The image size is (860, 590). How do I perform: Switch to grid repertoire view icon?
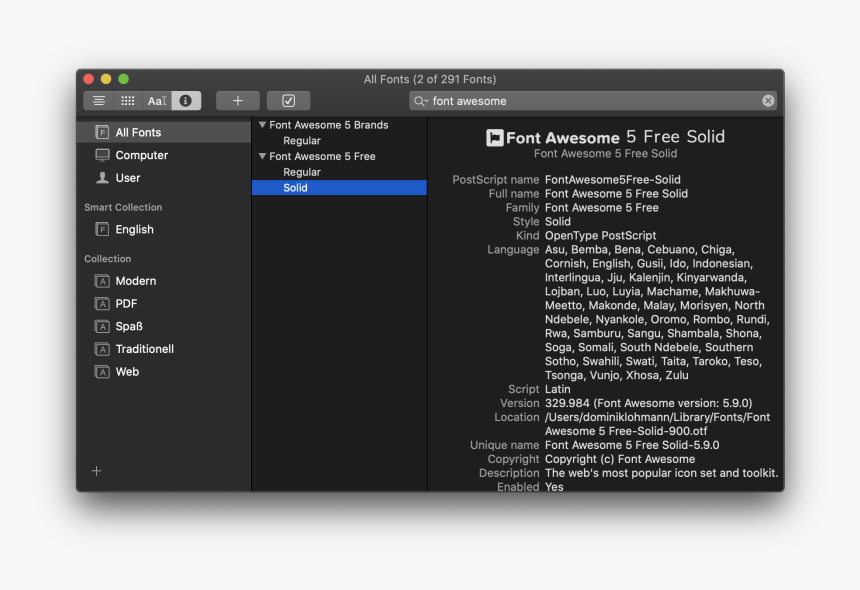[x=128, y=101]
